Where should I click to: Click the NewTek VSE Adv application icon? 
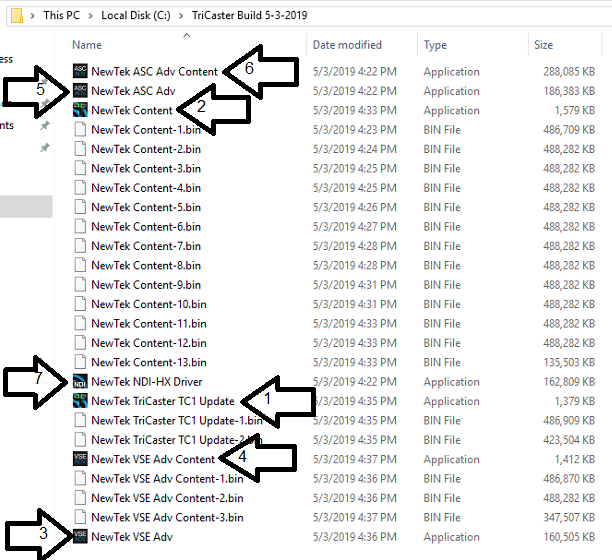[x=80, y=537]
